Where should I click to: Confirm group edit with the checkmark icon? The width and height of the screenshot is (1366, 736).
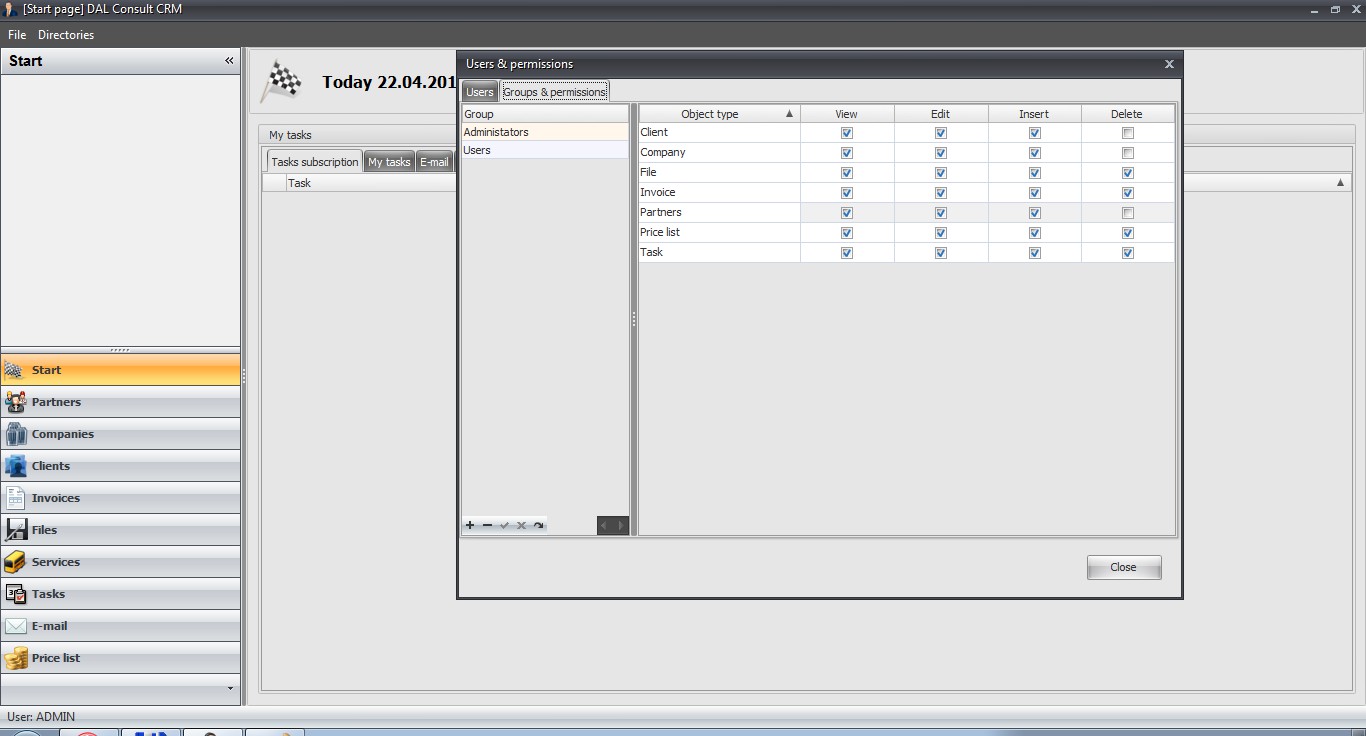pyautogui.click(x=504, y=525)
